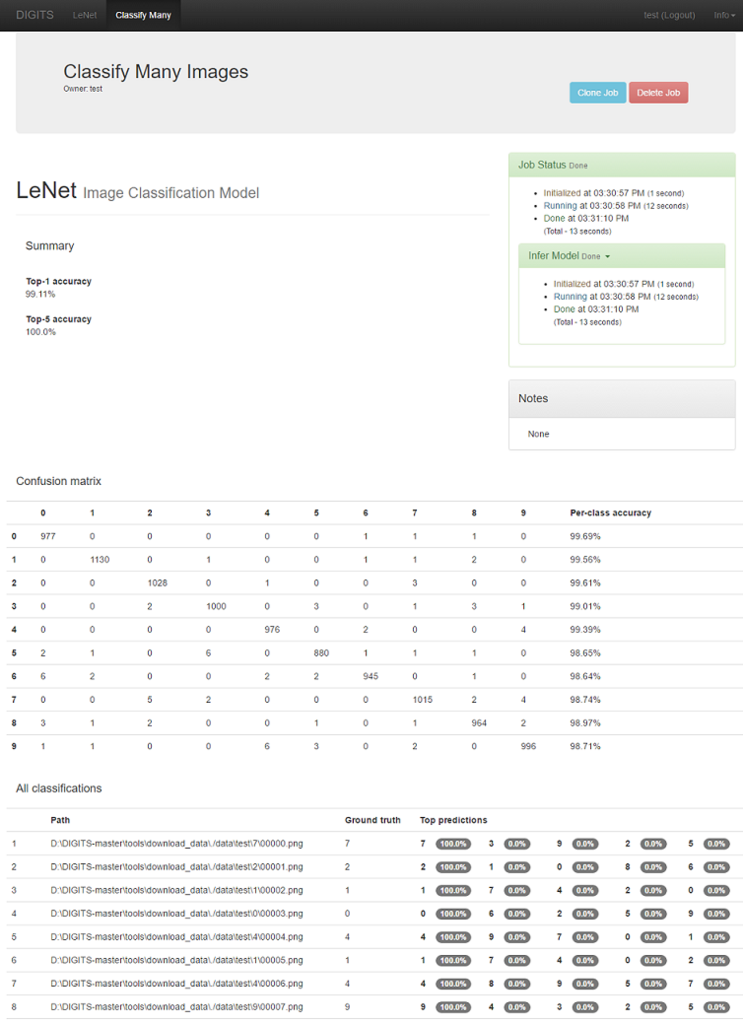Screen dimensions: 743x1024
Task: Click the 100.0% badge for 00000.png
Action: (453, 844)
